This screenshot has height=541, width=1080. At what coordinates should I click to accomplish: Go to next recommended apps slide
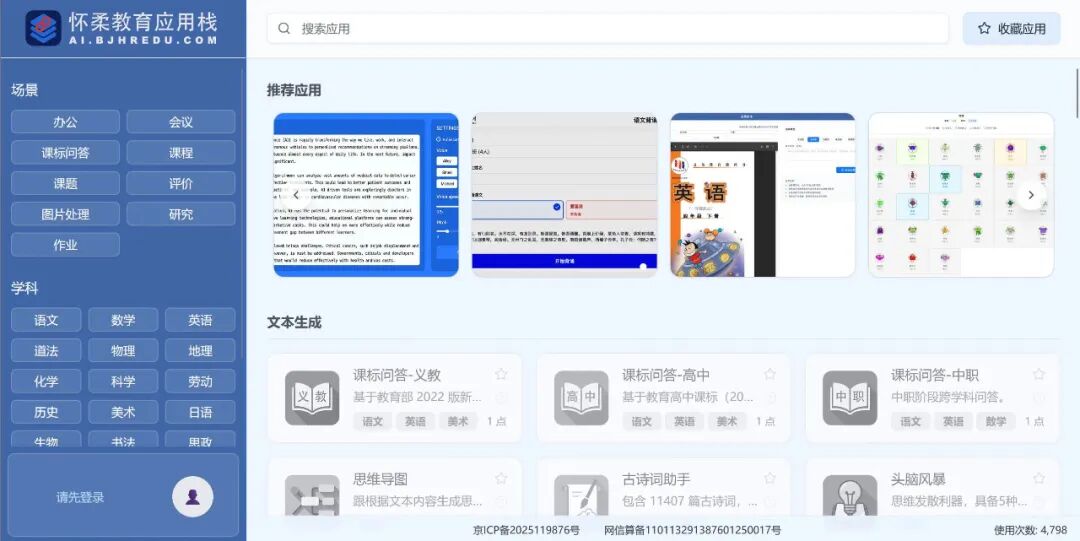pyautogui.click(x=1031, y=195)
